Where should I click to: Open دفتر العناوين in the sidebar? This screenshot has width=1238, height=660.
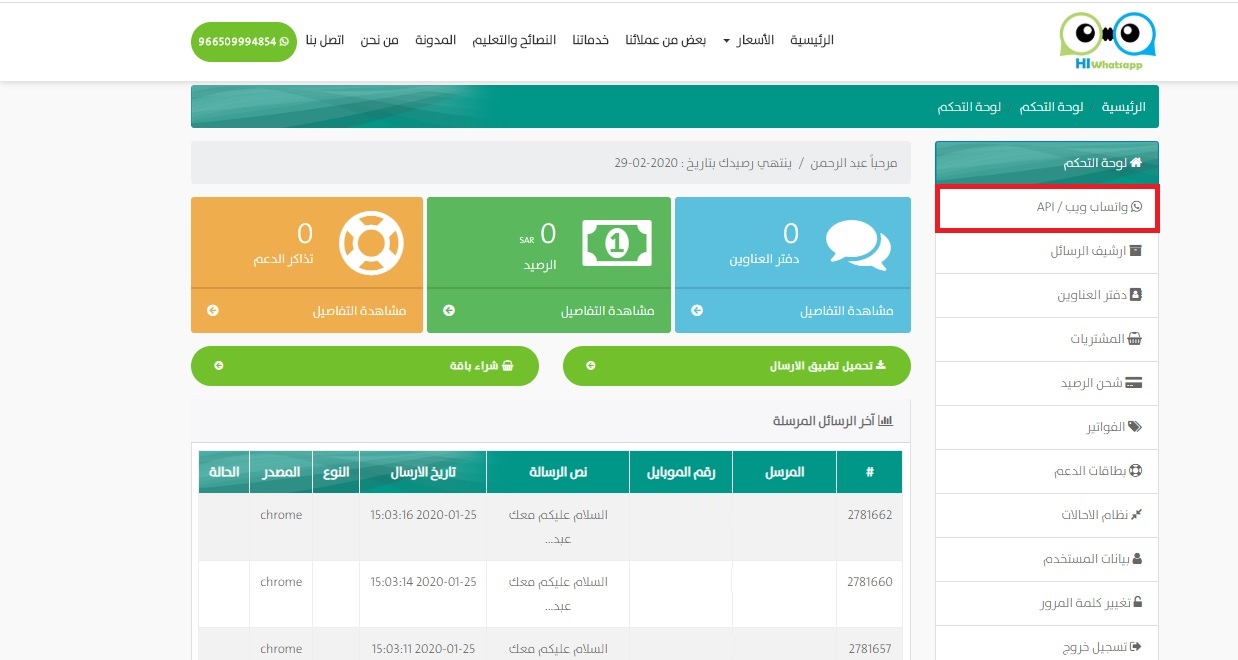point(1047,296)
